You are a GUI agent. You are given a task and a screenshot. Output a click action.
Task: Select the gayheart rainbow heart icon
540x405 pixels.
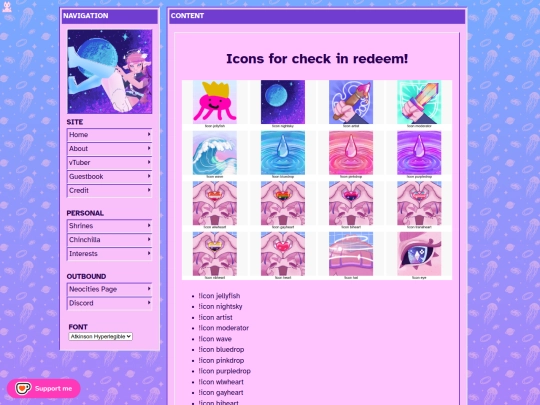[283, 203]
